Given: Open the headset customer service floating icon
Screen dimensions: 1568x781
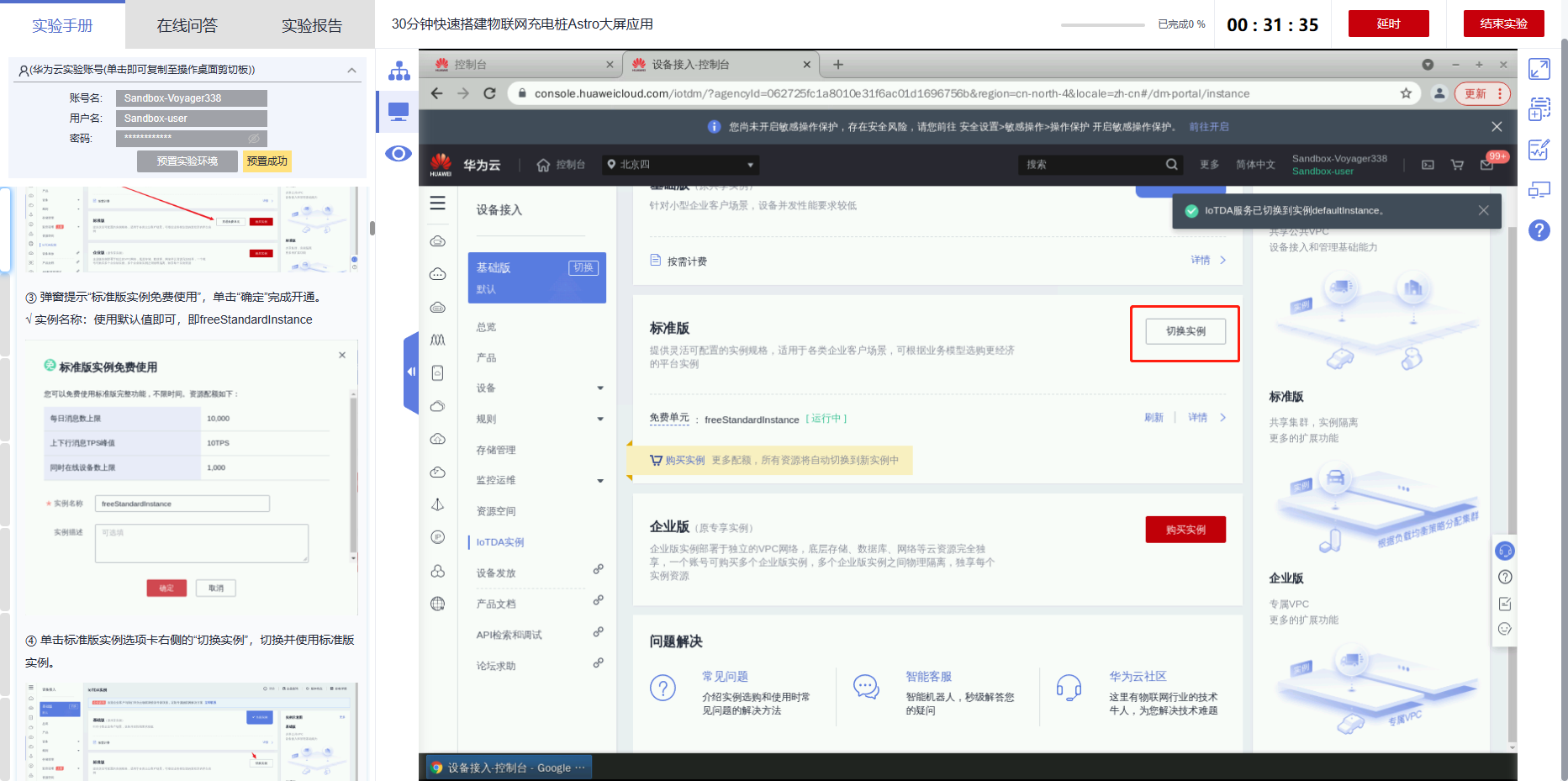Looking at the screenshot, I should point(1505,551).
